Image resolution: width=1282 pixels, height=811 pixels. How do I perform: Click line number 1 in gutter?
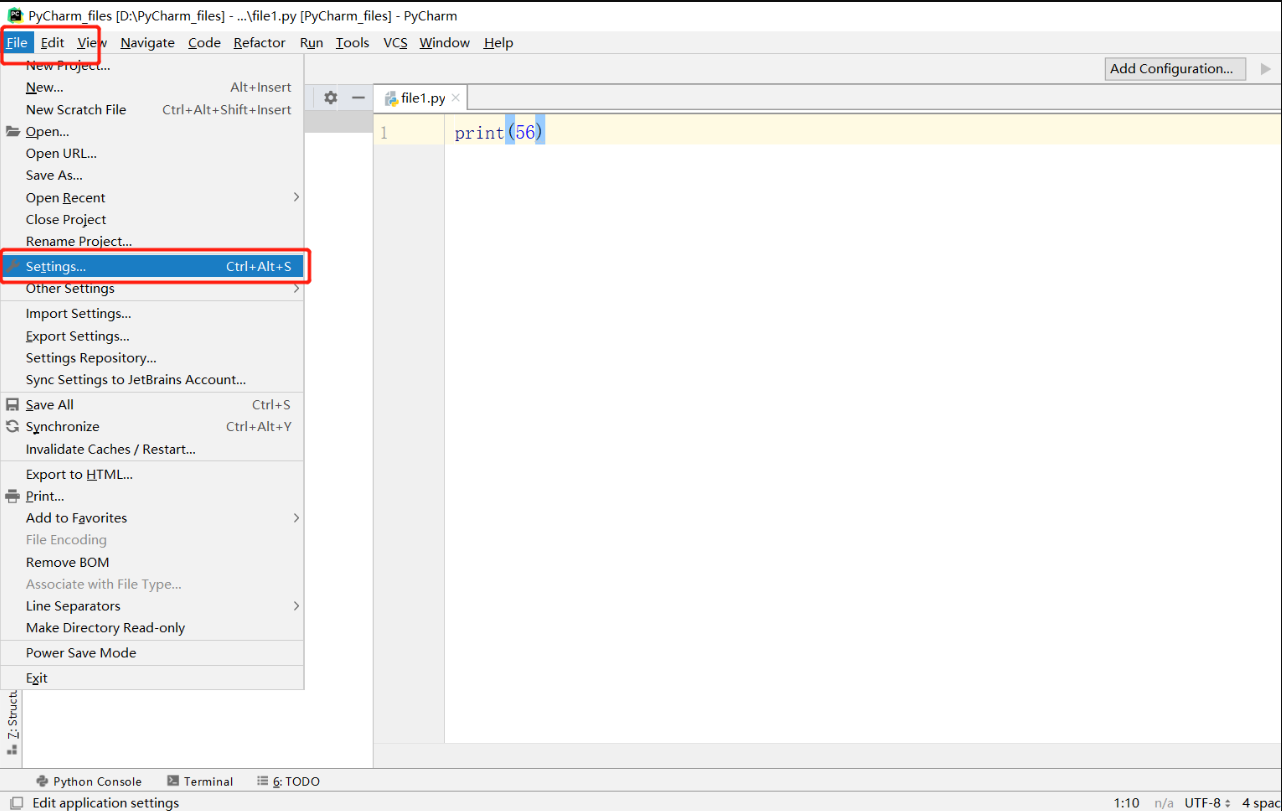tap(384, 133)
